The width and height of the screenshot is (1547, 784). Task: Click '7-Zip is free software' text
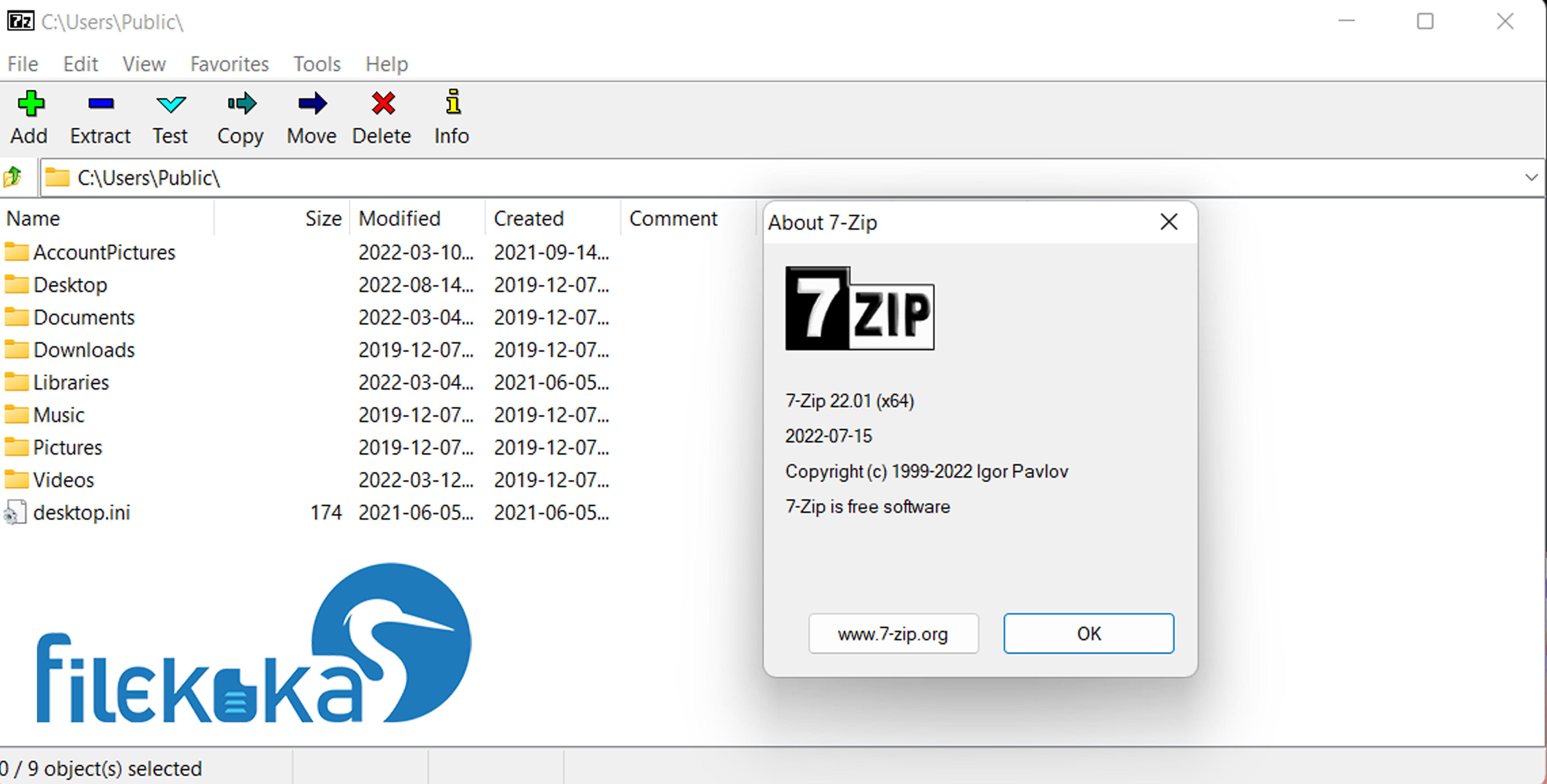tap(868, 507)
